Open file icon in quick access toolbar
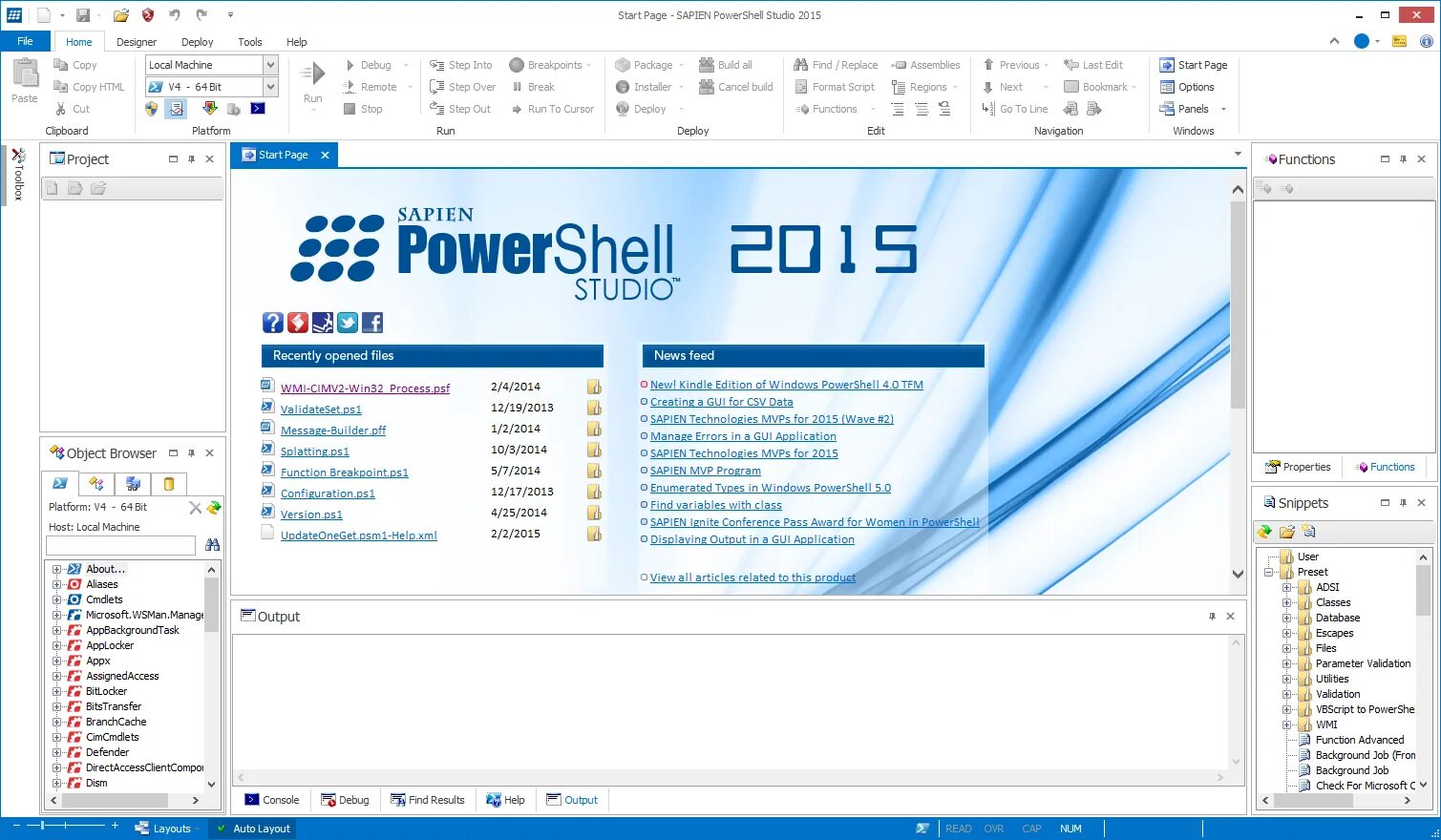Image resolution: width=1441 pixels, height=840 pixels. pyautogui.click(x=120, y=15)
